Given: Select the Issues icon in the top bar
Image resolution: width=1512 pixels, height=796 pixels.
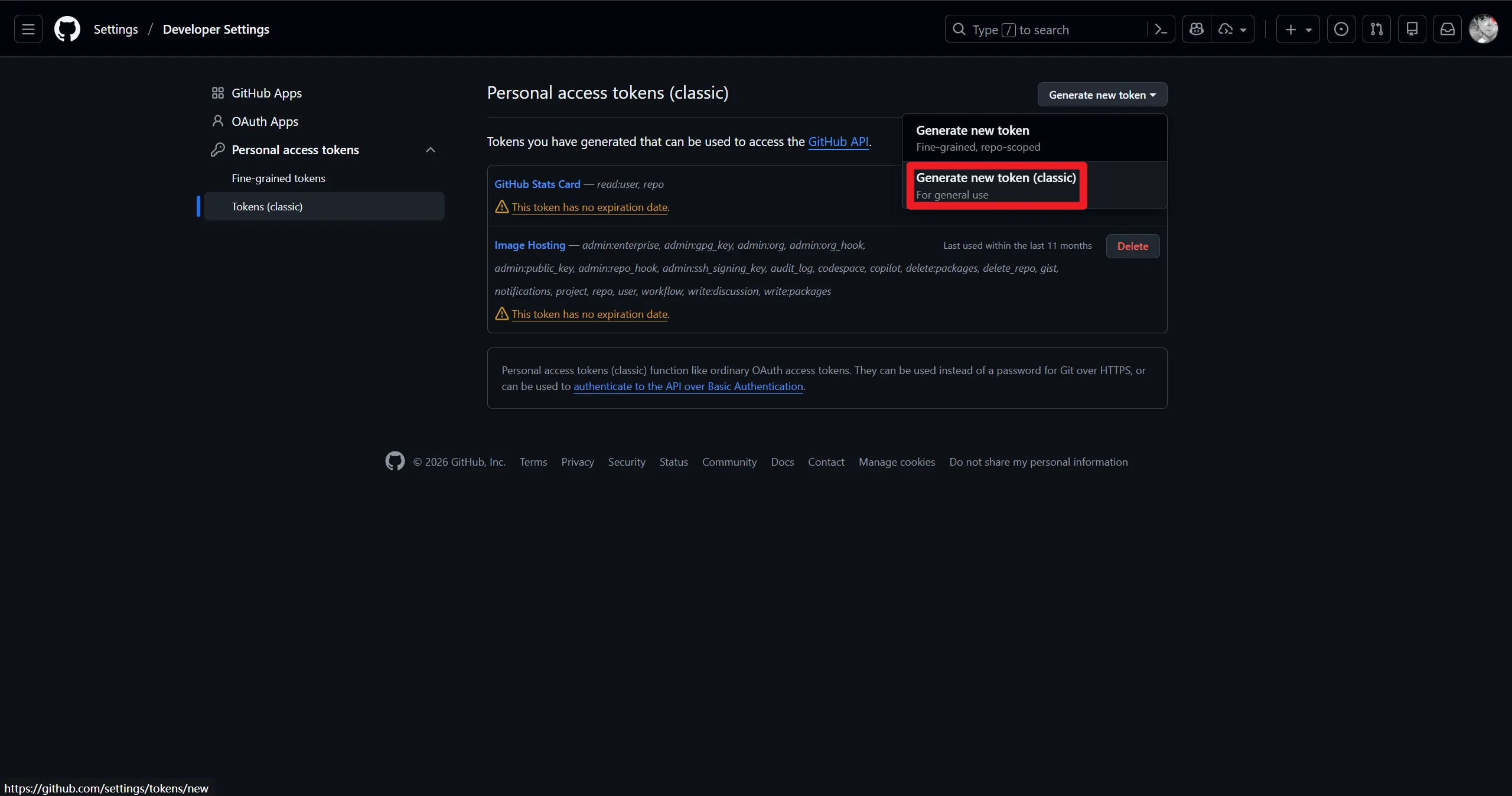Looking at the screenshot, I should 1341,29.
